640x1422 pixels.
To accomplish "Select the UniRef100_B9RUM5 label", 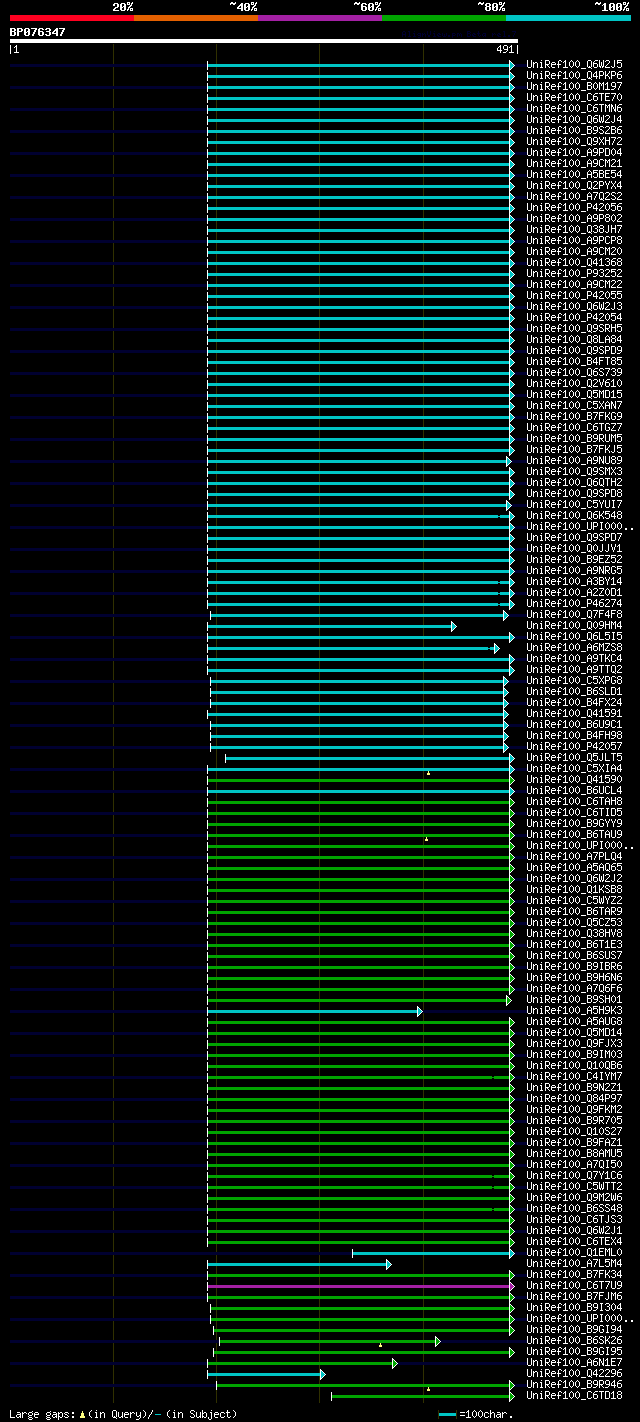I will pos(574,438).
